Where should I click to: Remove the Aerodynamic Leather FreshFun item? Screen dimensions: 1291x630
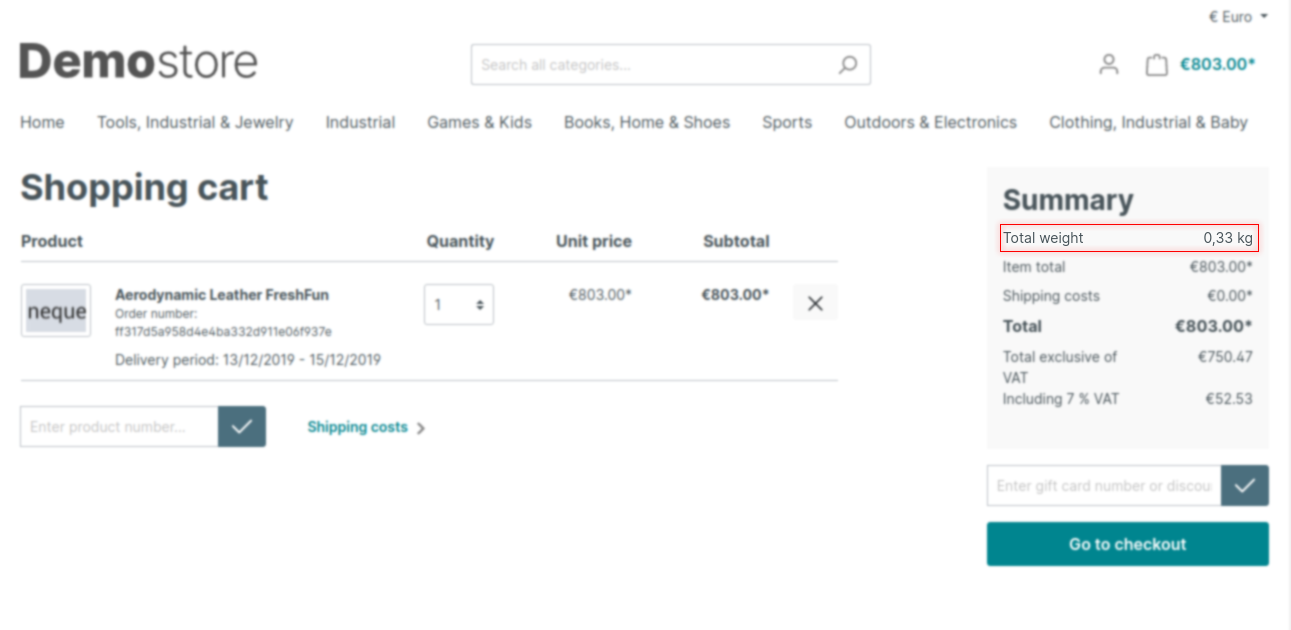point(815,303)
